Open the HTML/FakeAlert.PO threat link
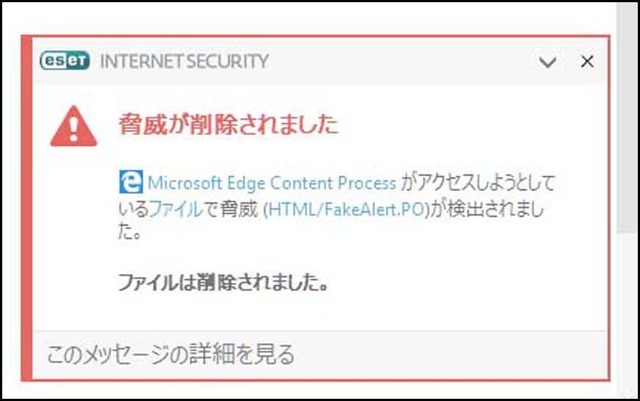Image resolution: width=640 pixels, height=401 pixels. pos(346,209)
